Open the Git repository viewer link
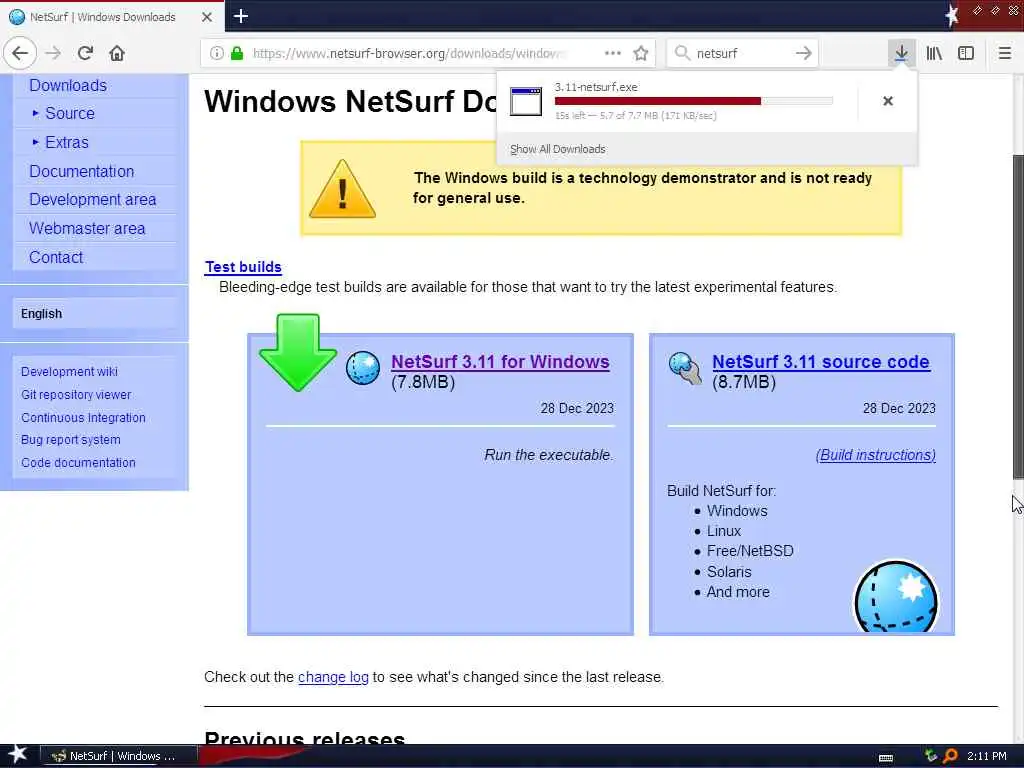The image size is (1024, 768). 76,394
